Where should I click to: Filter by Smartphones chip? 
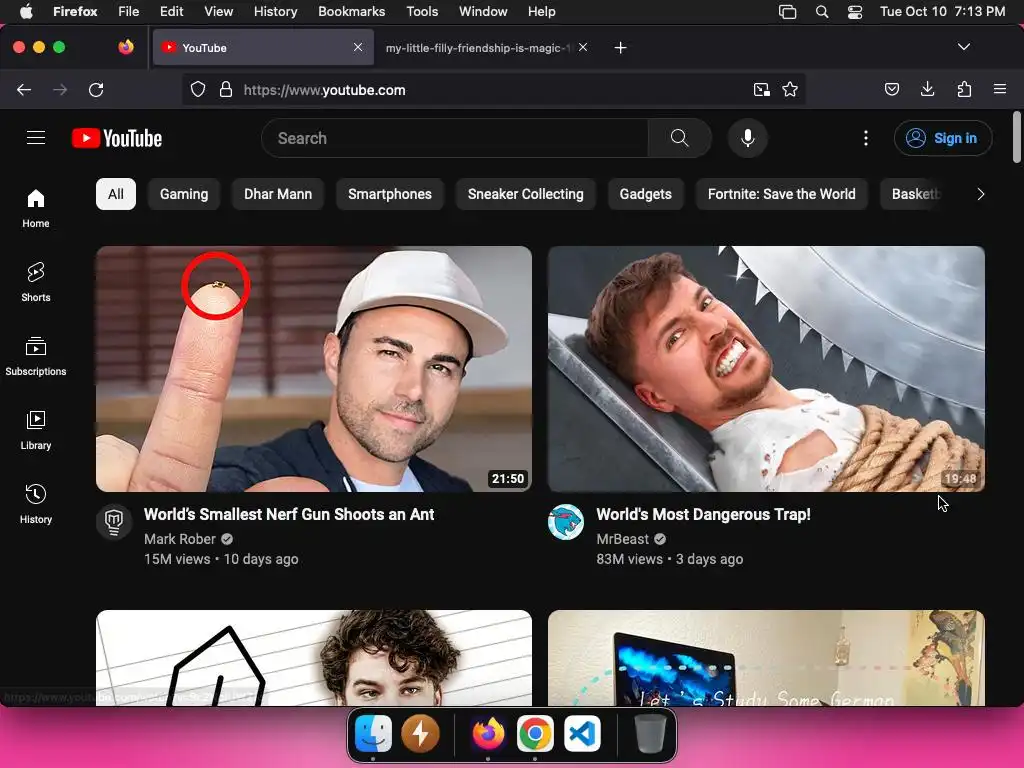tap(390, 194)
